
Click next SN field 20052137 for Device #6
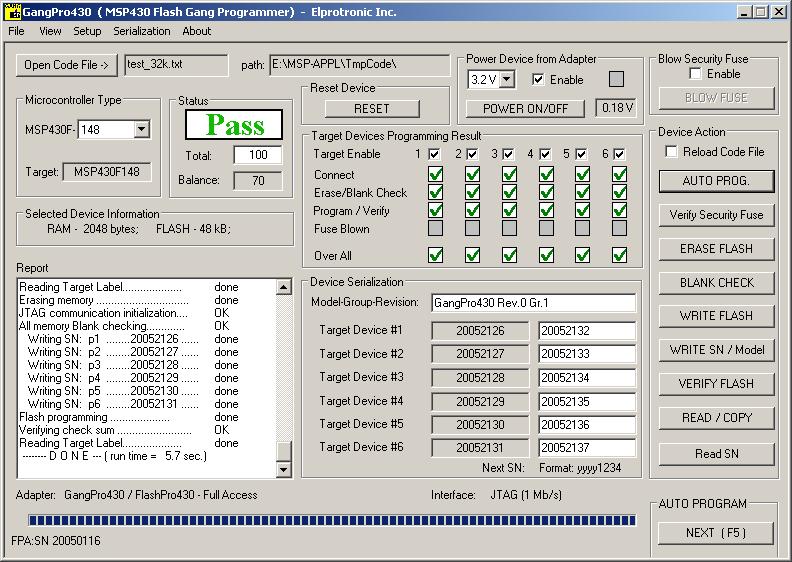(x=587, y=447)
